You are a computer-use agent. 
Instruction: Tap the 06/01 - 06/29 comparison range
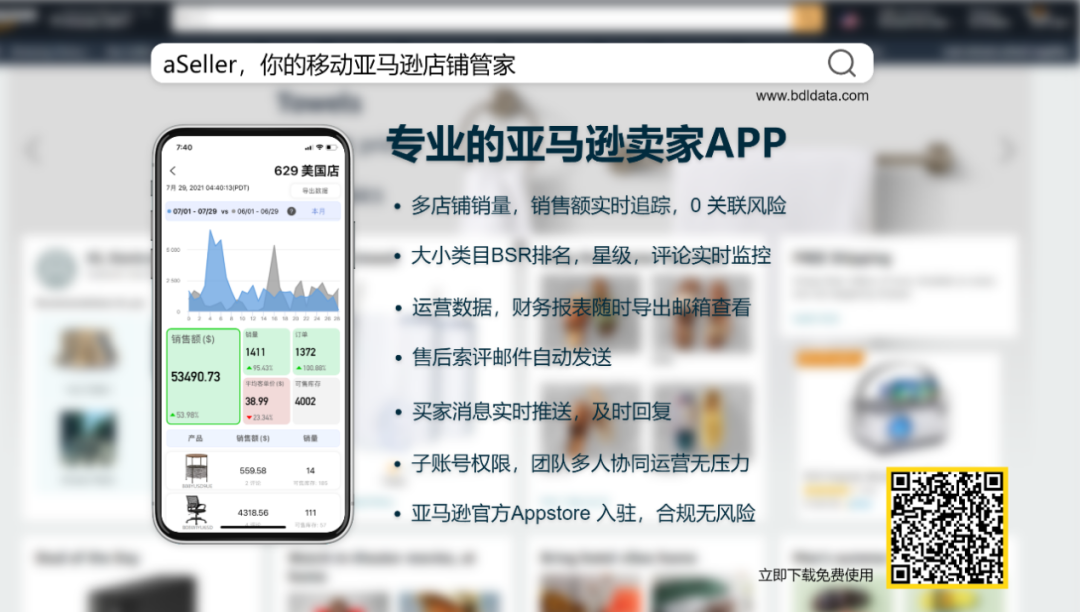256,211
